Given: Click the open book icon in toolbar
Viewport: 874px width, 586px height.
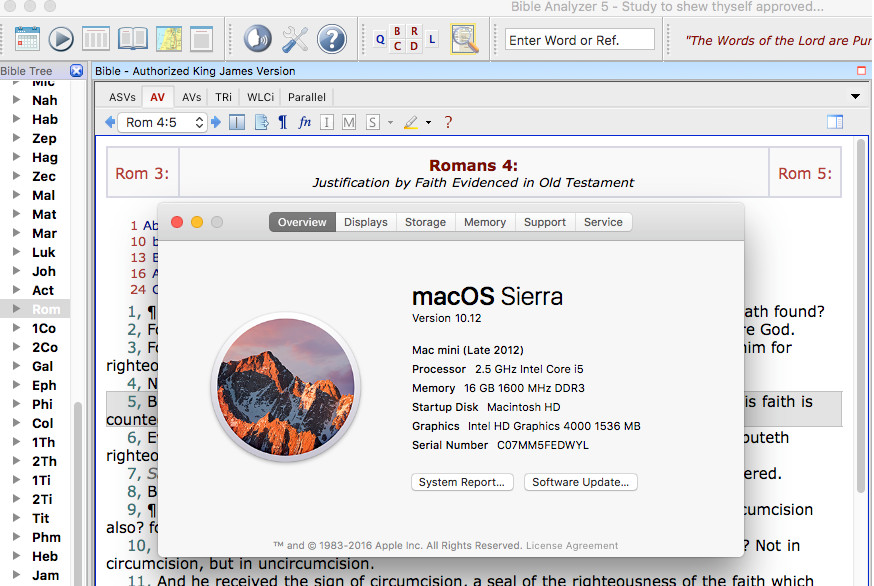Looking at the screenshot, I should [133, 39].
